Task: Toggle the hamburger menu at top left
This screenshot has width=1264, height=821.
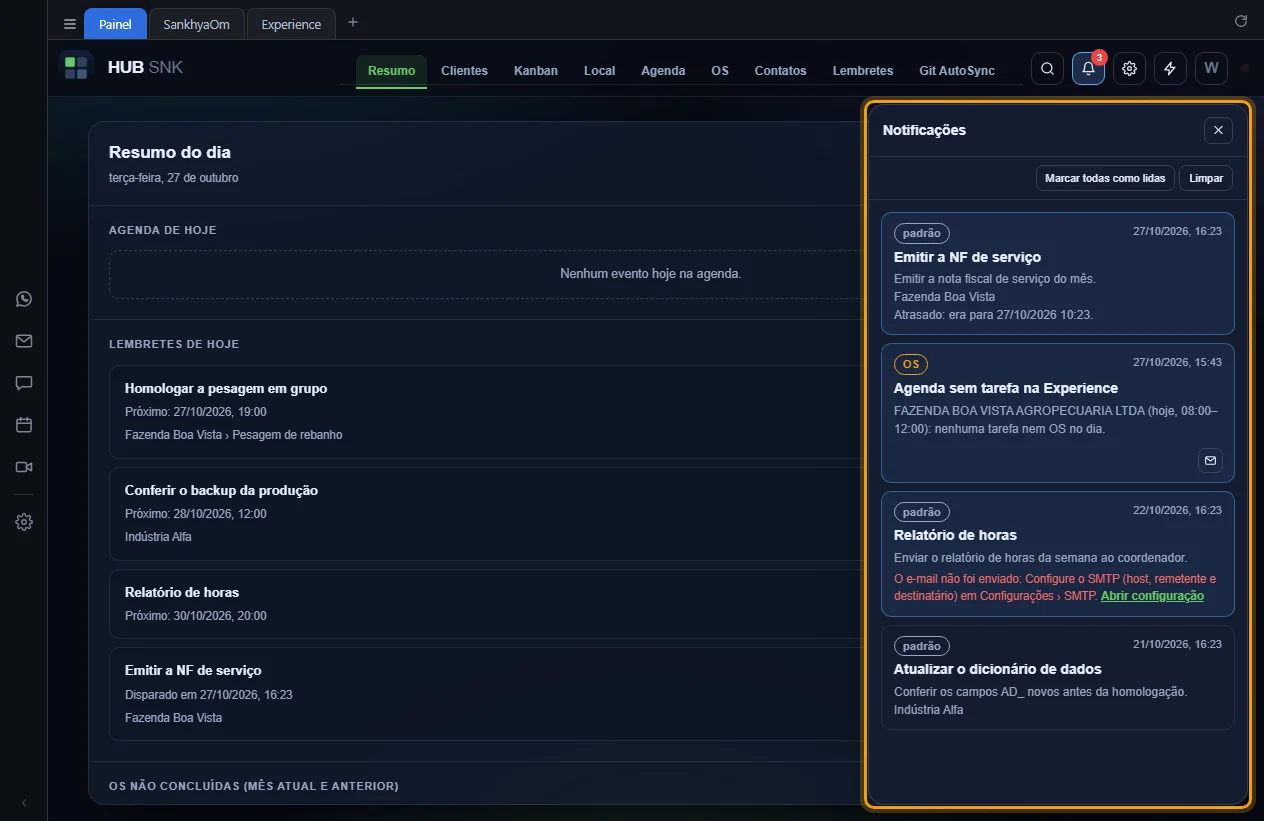Action: [69, 24]
